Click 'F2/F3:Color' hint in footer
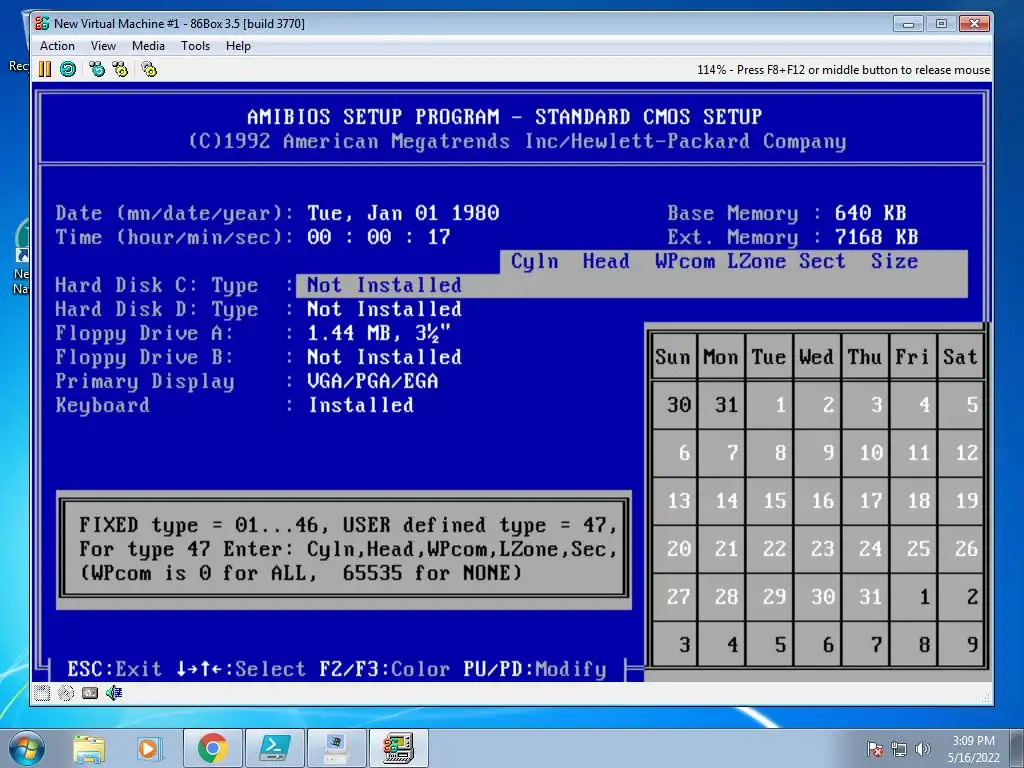Screen dimensions: 1024x768 pyautogui.click(x=385, y=669)
